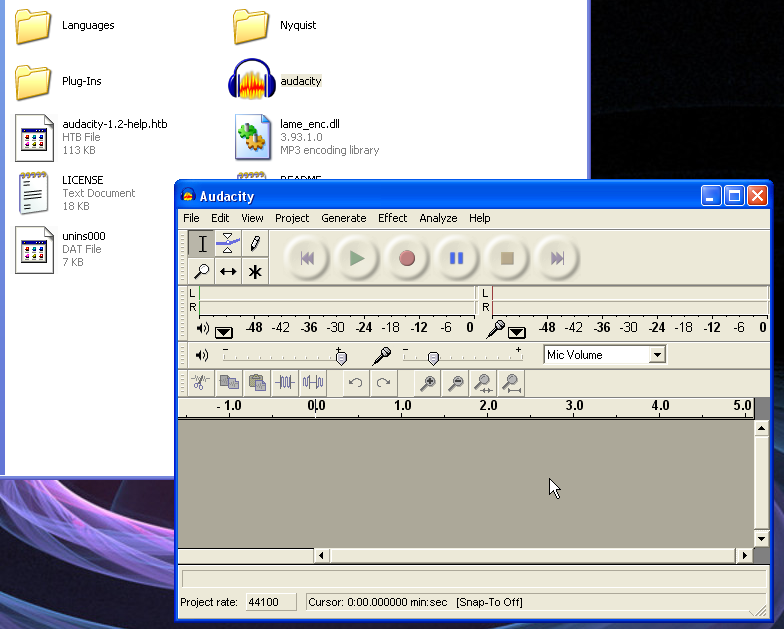
Task: Click the Zoom In toolbar icon
Action: (x=428, y=383)
